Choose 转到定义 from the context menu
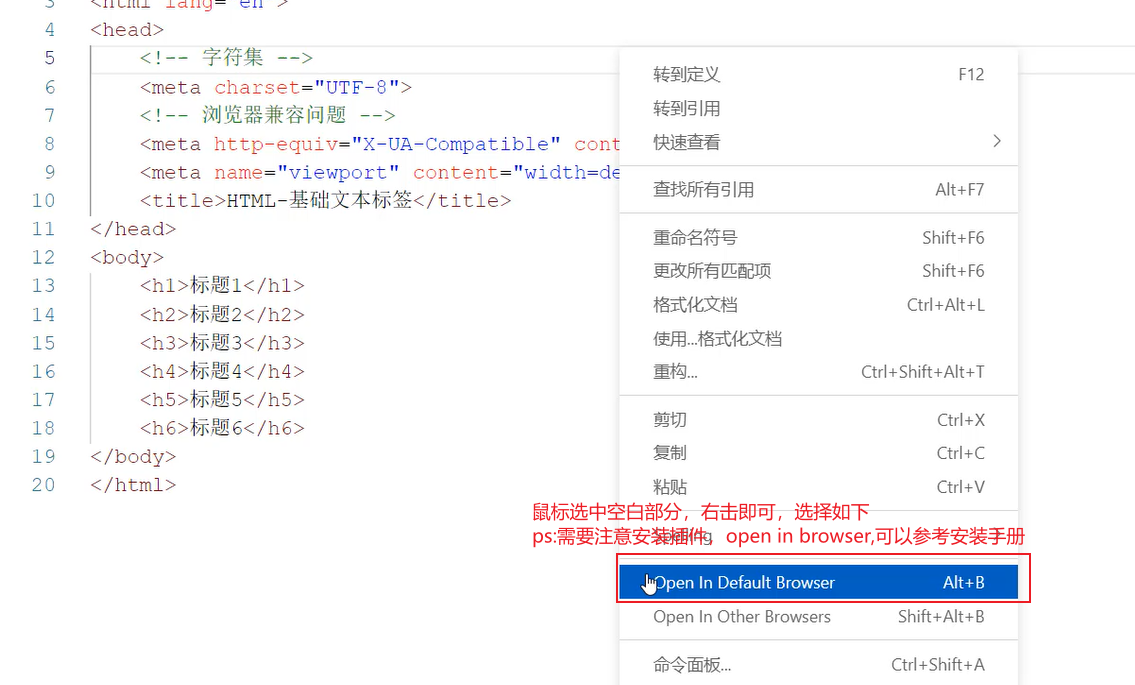The image size is (1135, 685). click(x=818, y=75)
